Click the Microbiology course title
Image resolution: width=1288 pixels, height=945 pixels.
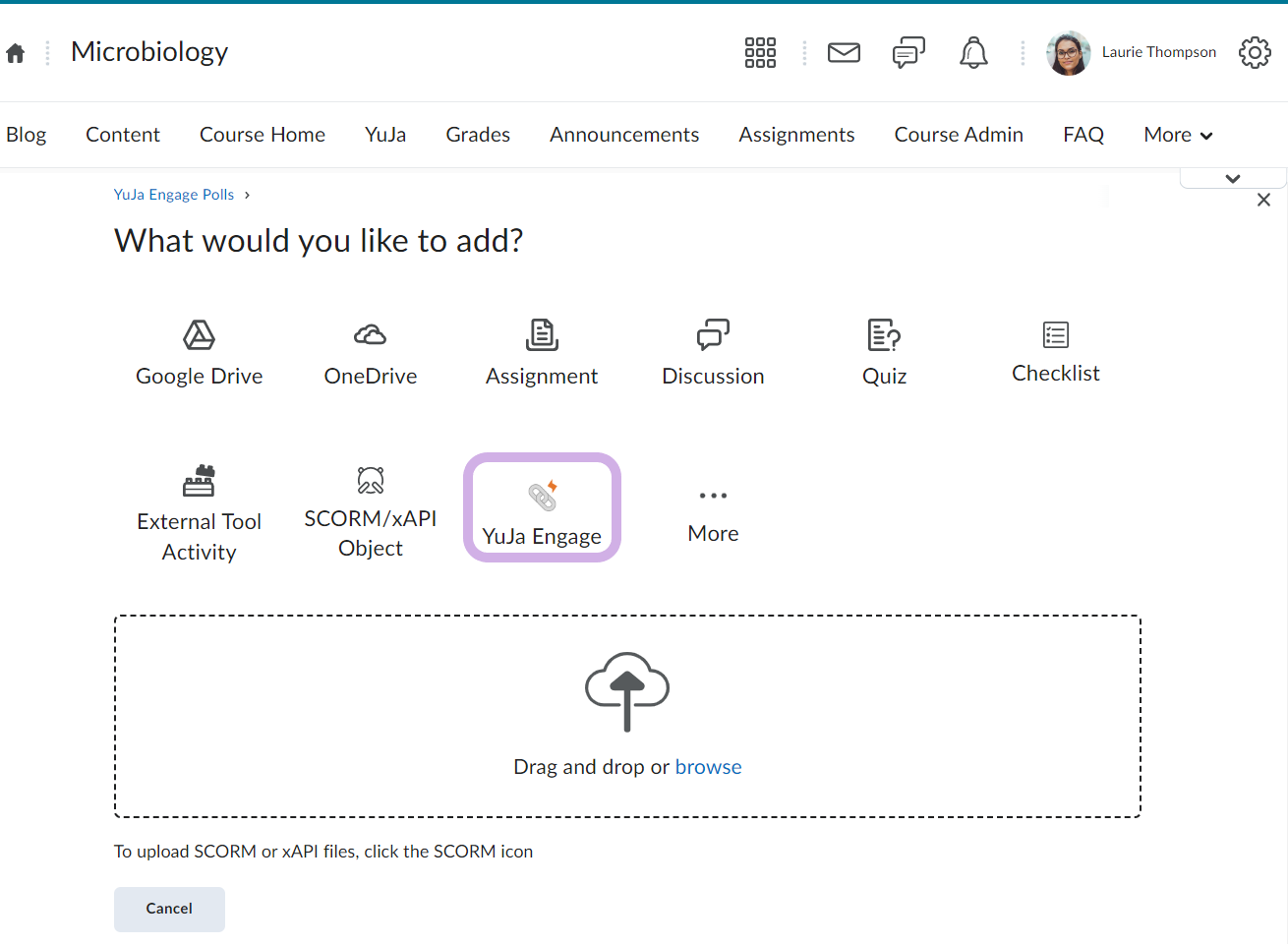pyautogui.click(x=149, y=51)
